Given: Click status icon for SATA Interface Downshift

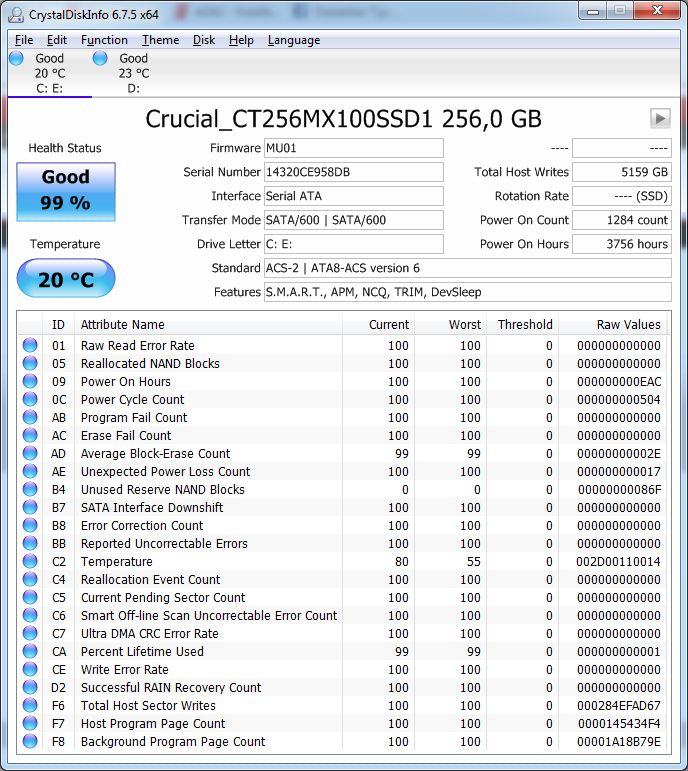Looking at the screenshot, I should (30, 507).
